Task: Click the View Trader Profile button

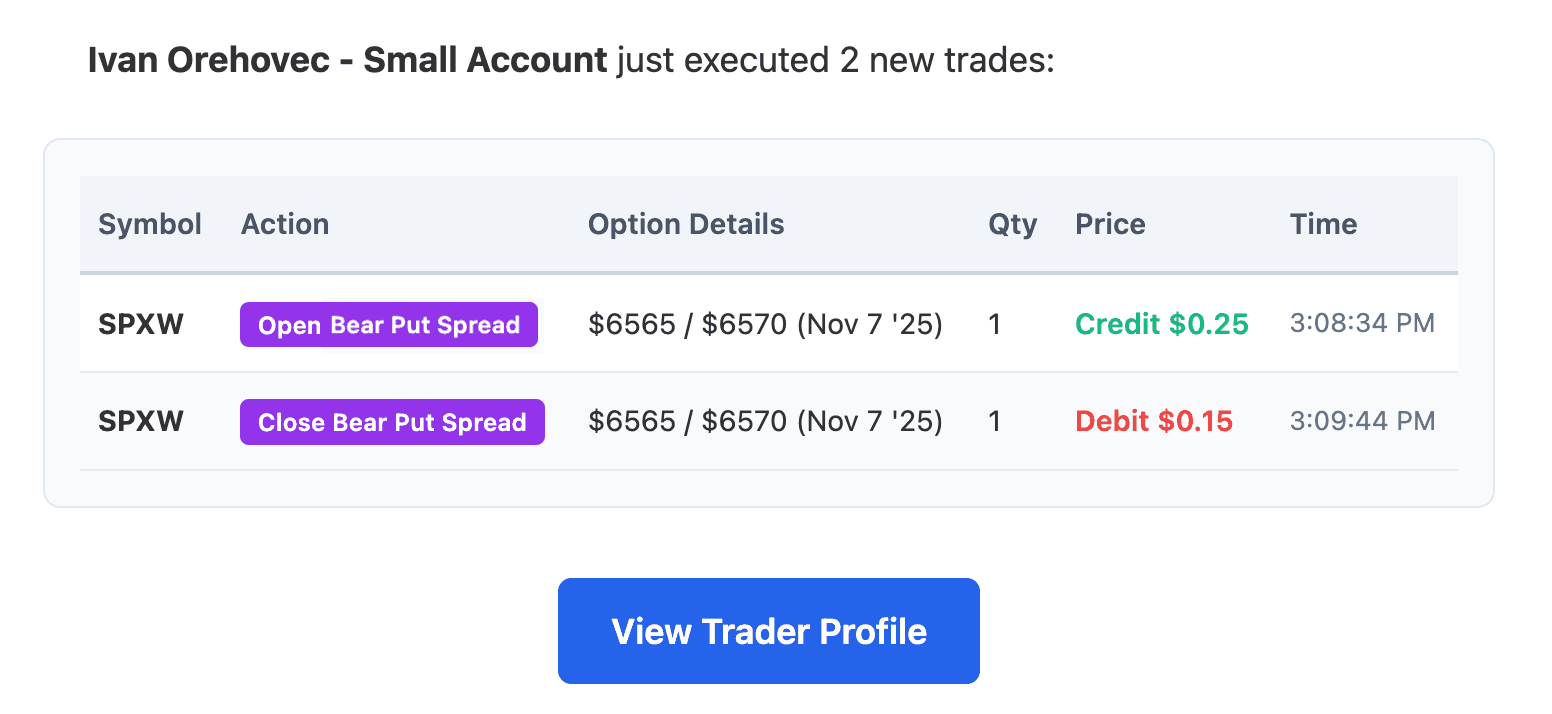Action: point(768,630)
